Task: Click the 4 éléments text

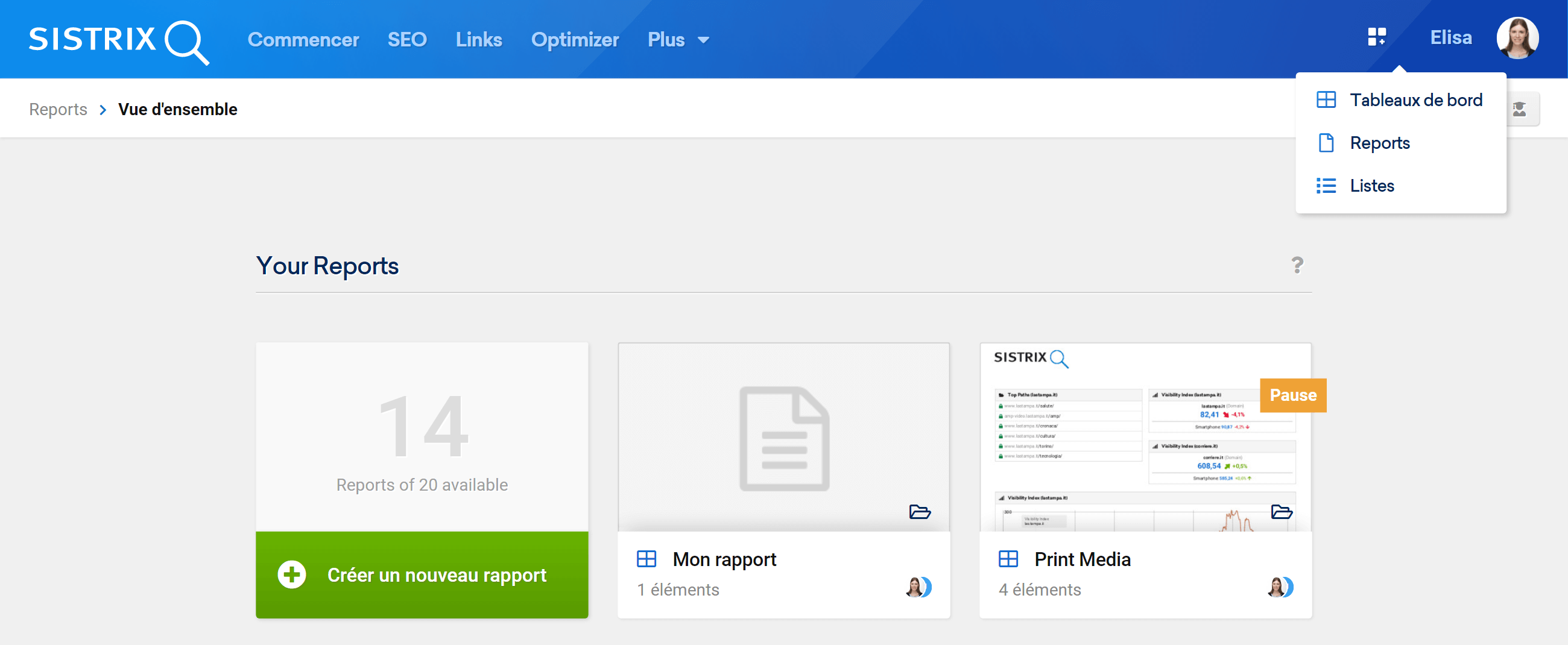Action: coord(1040,589)
